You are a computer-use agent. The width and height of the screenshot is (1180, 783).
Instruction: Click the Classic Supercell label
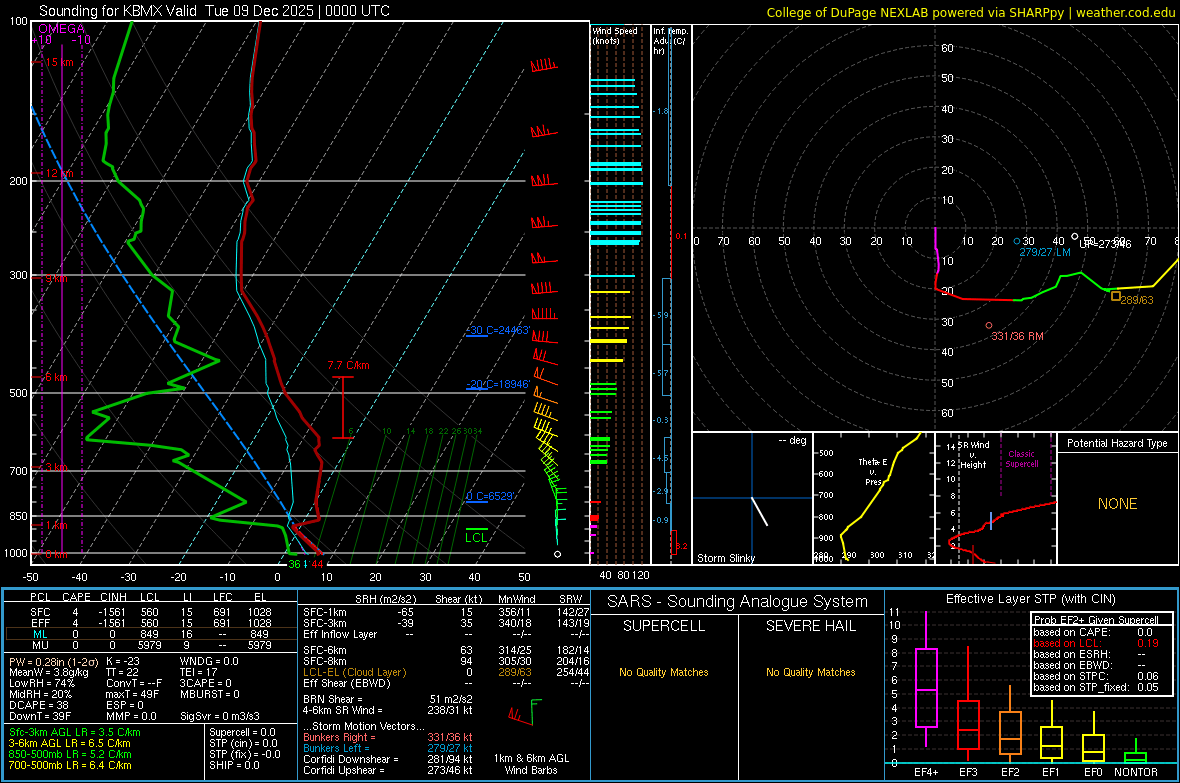[1021, 459]
